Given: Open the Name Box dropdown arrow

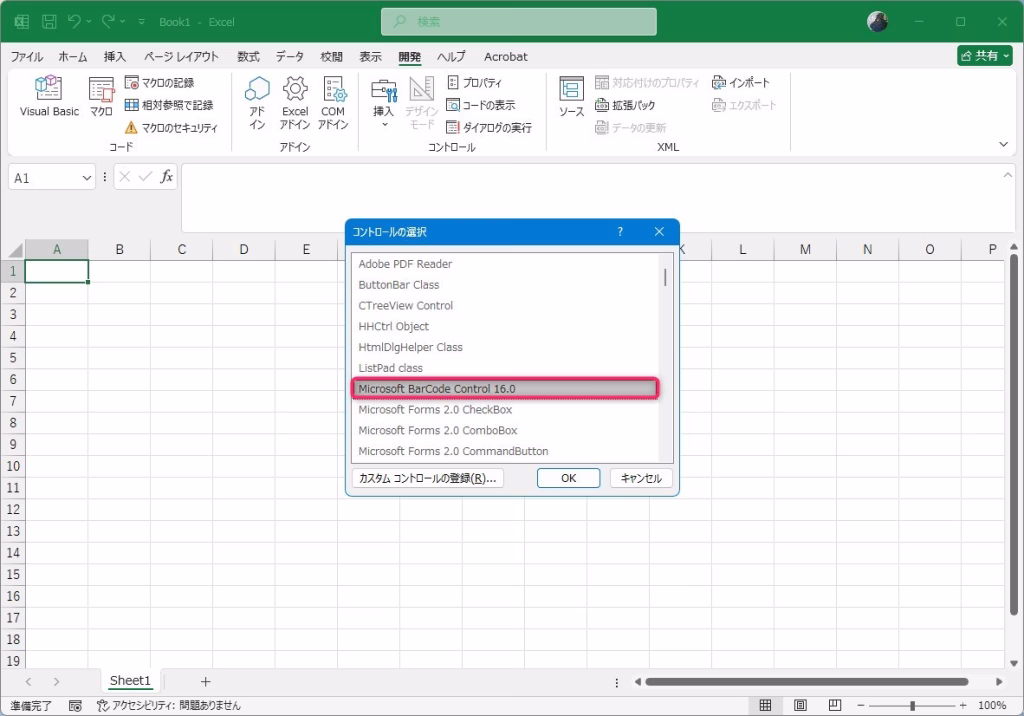Looking at the screenshot, I should (x=87, y=178).
